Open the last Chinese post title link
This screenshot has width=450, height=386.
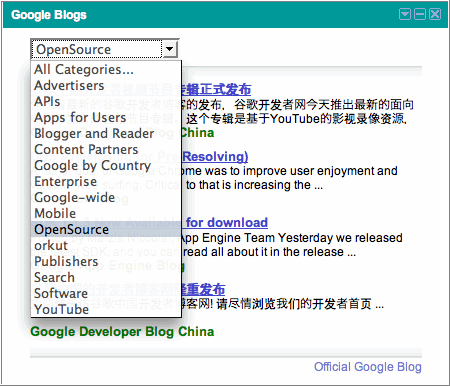(x=203, y=289)
